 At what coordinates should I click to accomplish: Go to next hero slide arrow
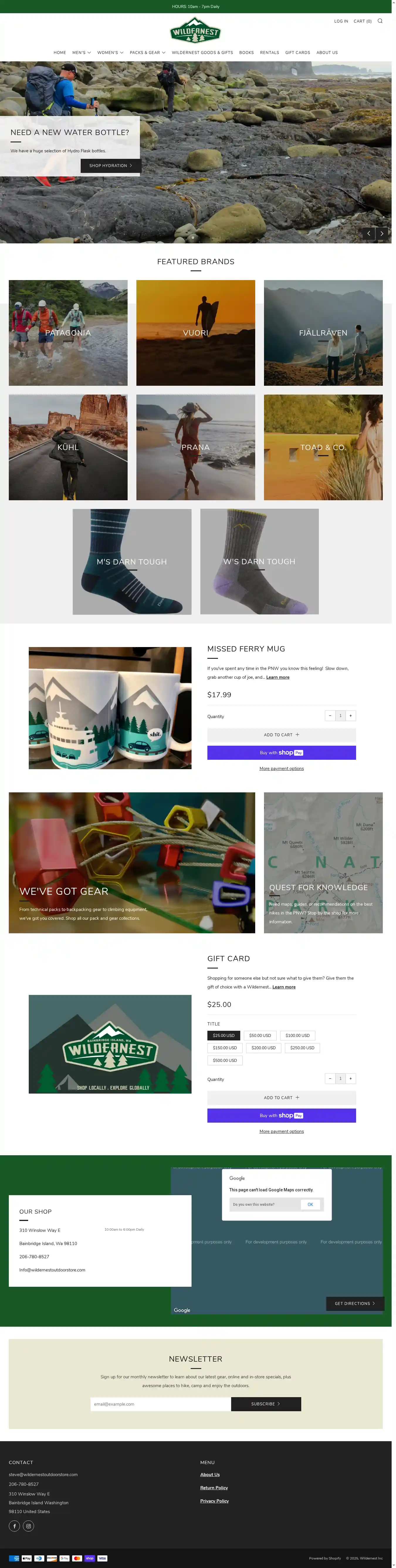tap(382, 233)
